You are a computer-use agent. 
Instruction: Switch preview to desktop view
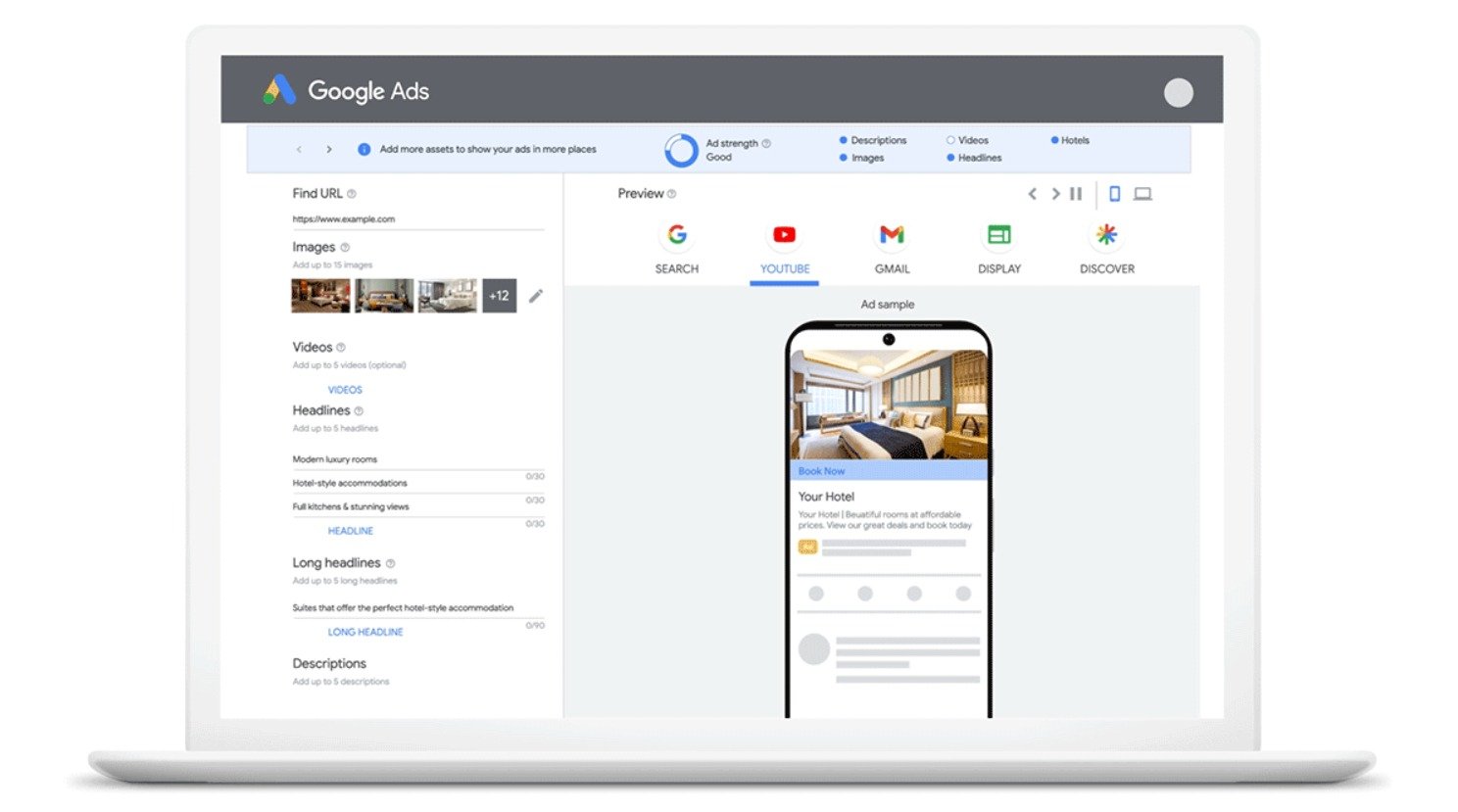(1142, 194)
